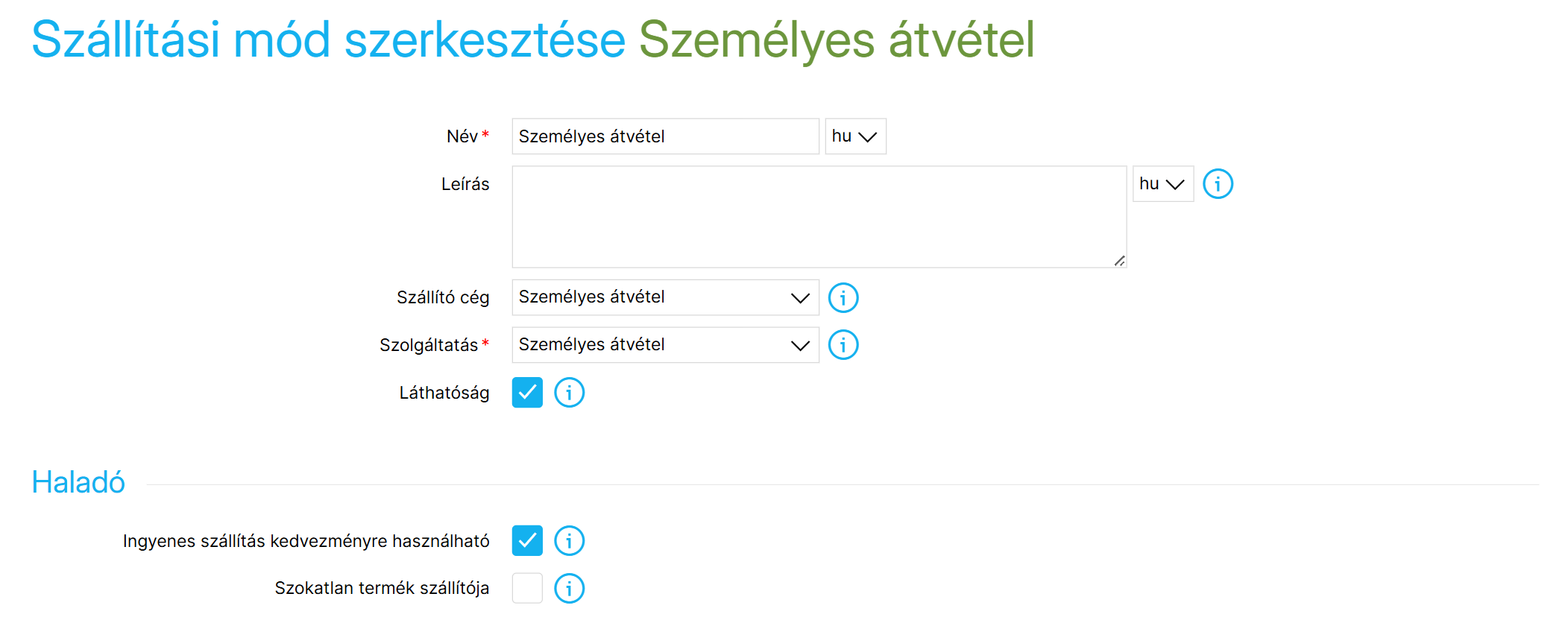
Task: Click the Szolgáltatás field label
Action: (429, 345)
